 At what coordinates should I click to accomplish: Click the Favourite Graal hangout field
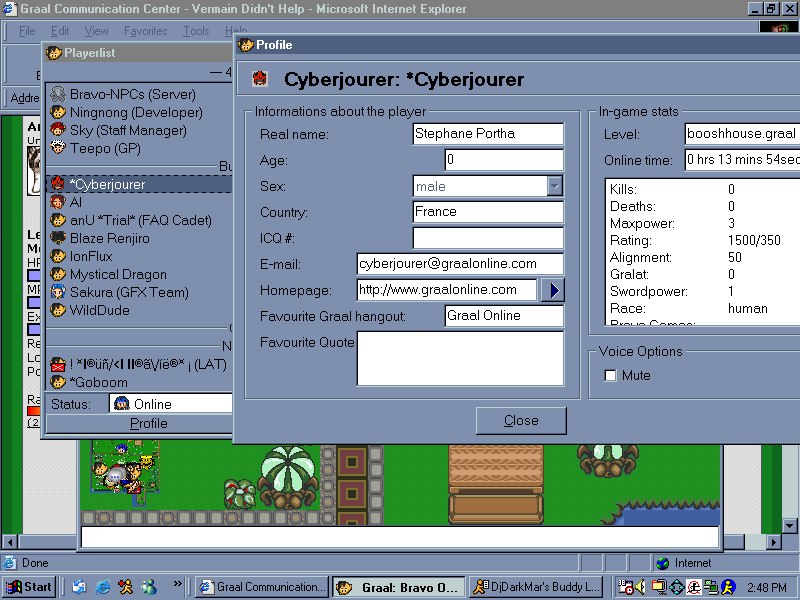(504, 316)
